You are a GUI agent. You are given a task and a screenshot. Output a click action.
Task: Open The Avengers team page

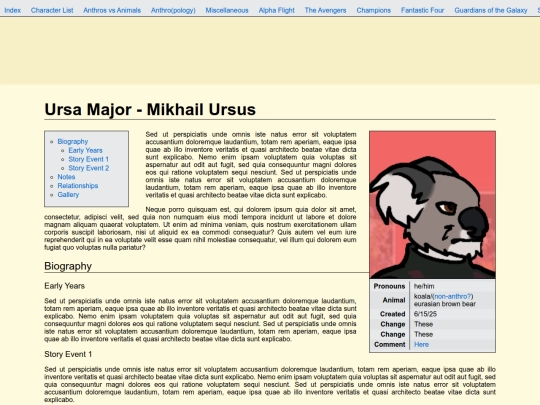click(325, 10)
